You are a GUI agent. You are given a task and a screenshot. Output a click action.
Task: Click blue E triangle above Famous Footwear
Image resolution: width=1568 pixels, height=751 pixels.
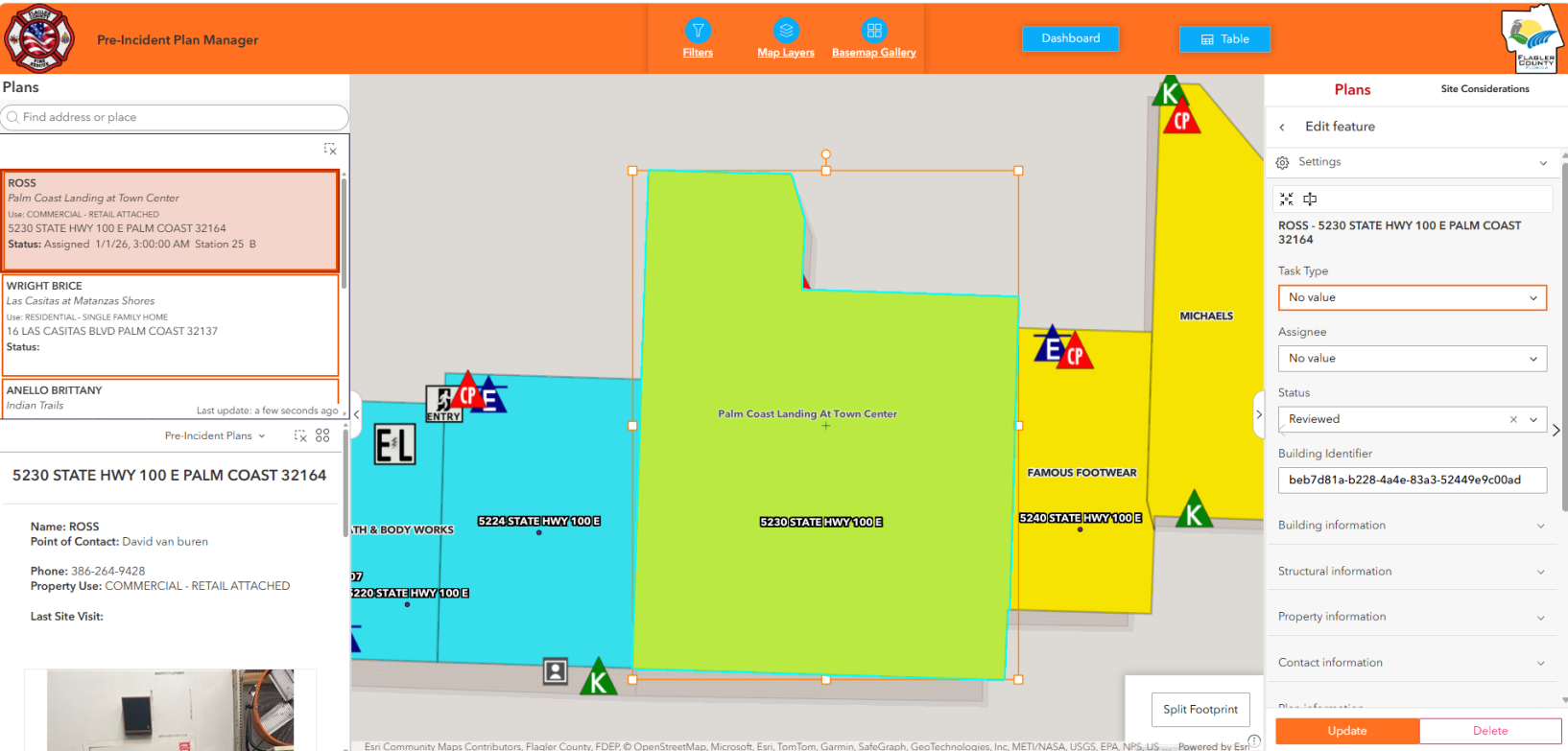pos(1052,345)
